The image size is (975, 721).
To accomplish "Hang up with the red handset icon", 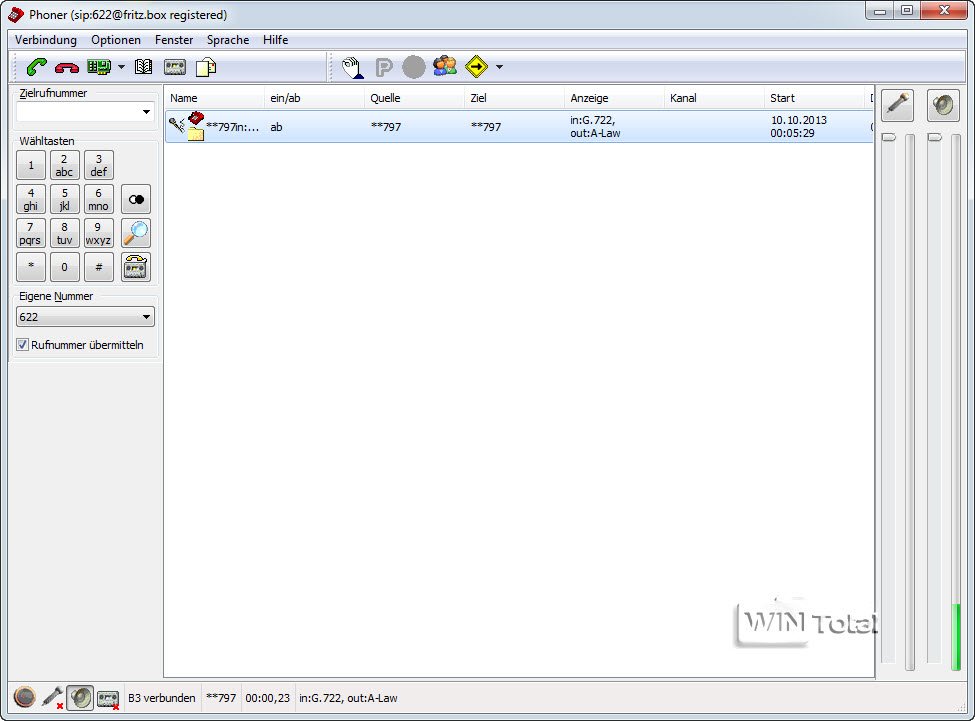I will [x=67, y=67].
